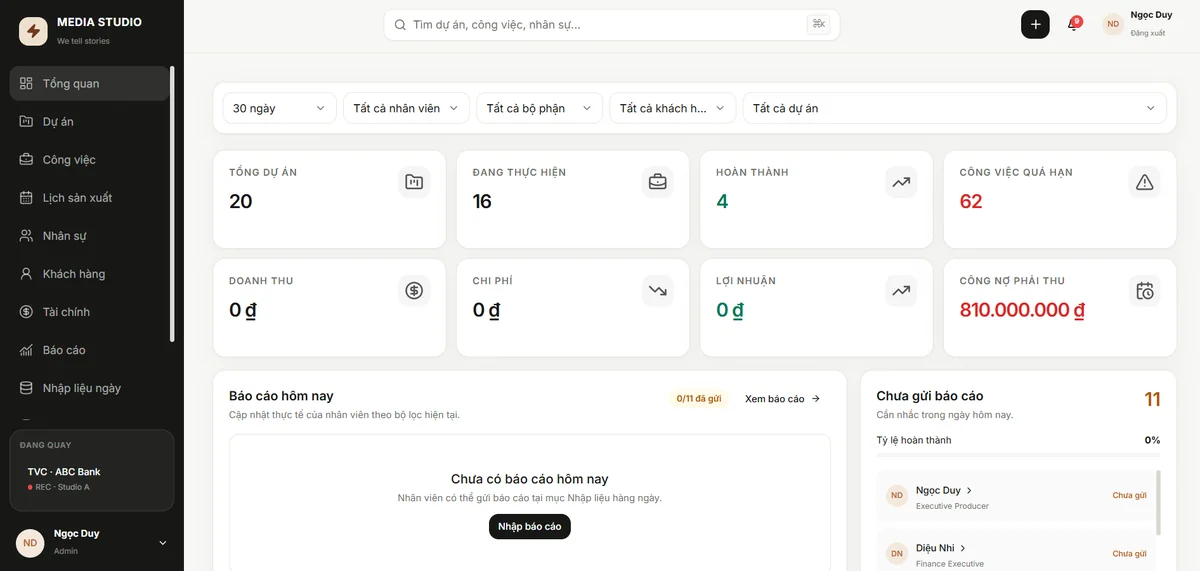Go to Khách hàng menu item
1200x571 pixels.
[x=89, y=273]
